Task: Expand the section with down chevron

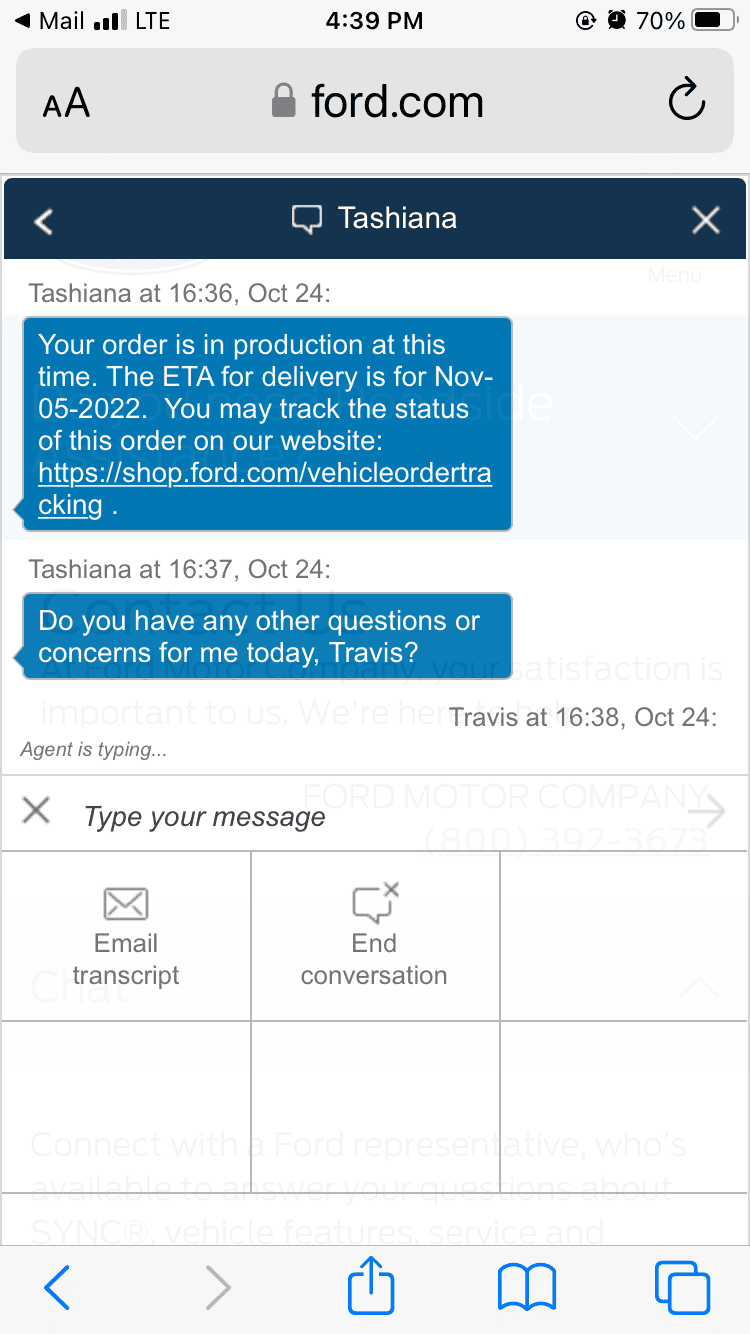Action: tap(697, 427)
